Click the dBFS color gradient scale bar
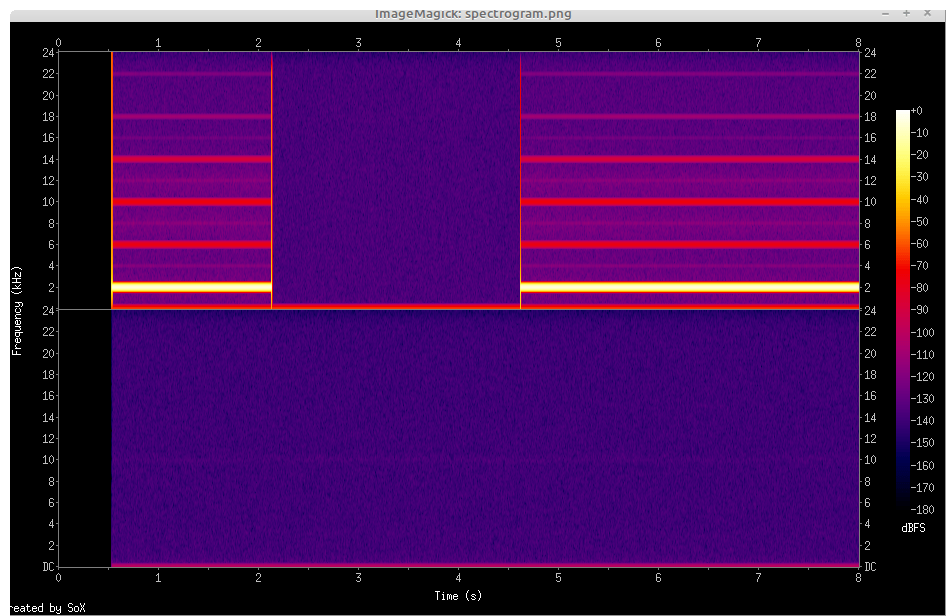946x616 pixels. [903, 310]
